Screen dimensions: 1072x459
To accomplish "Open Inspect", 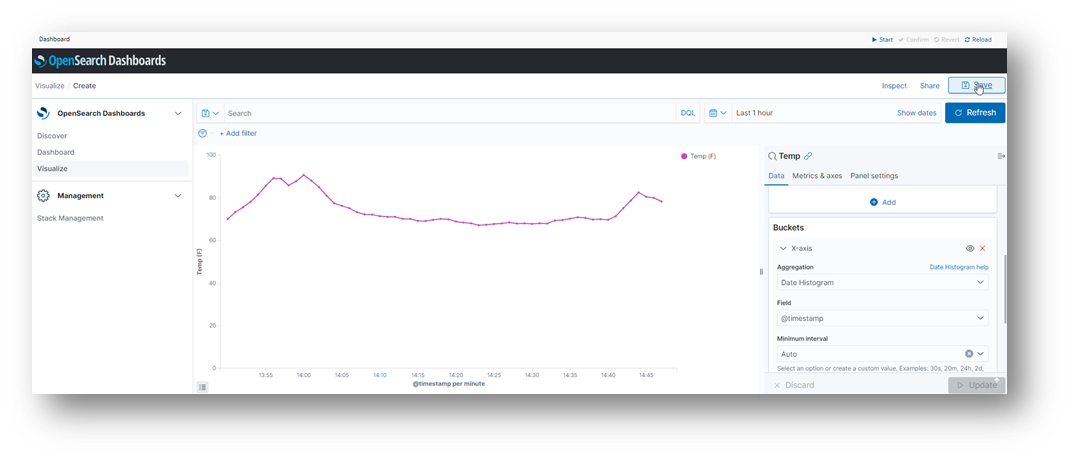I will 894,86.
